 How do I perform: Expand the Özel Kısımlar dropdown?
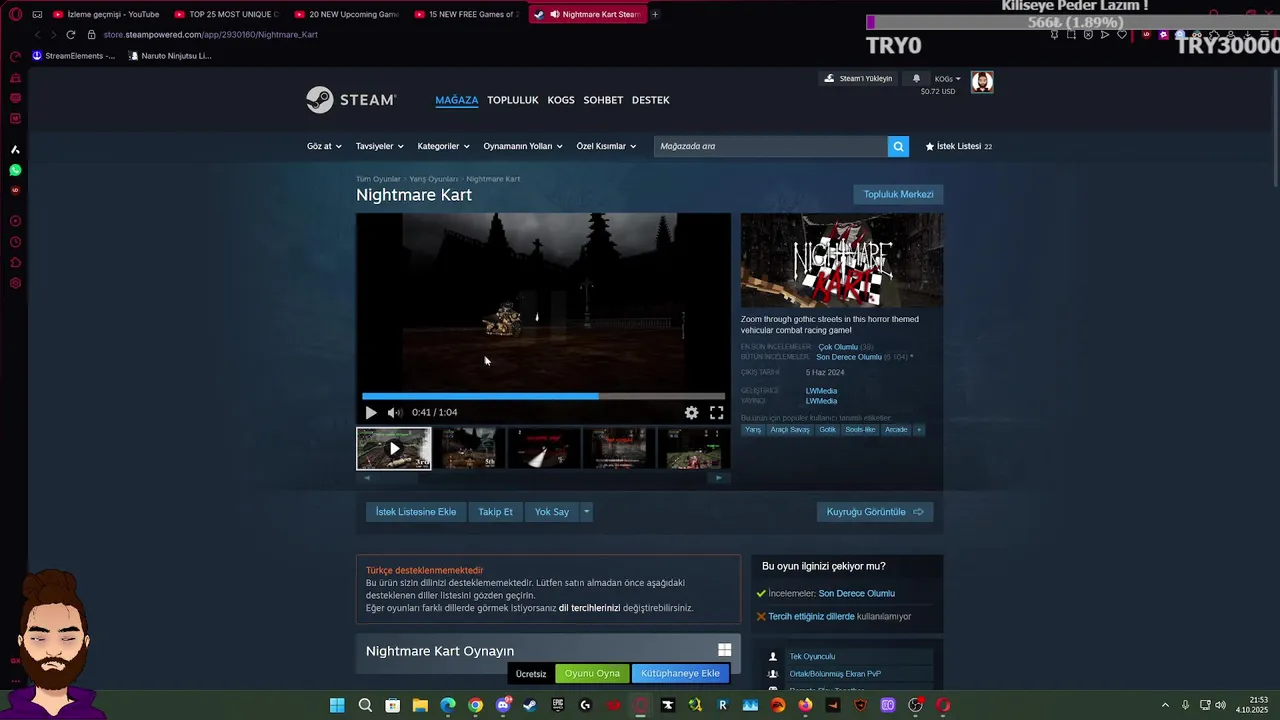click(x=606, y=146)
